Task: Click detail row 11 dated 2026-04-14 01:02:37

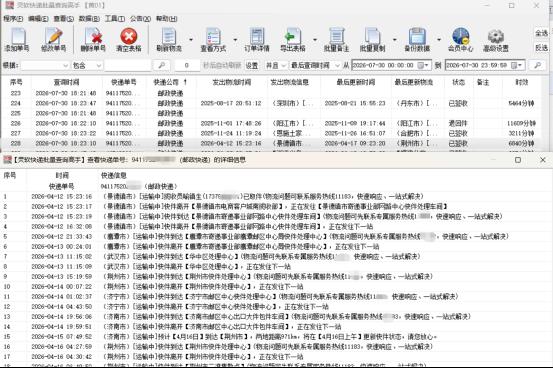Action: pyautogui.click(x=275, y=297)
